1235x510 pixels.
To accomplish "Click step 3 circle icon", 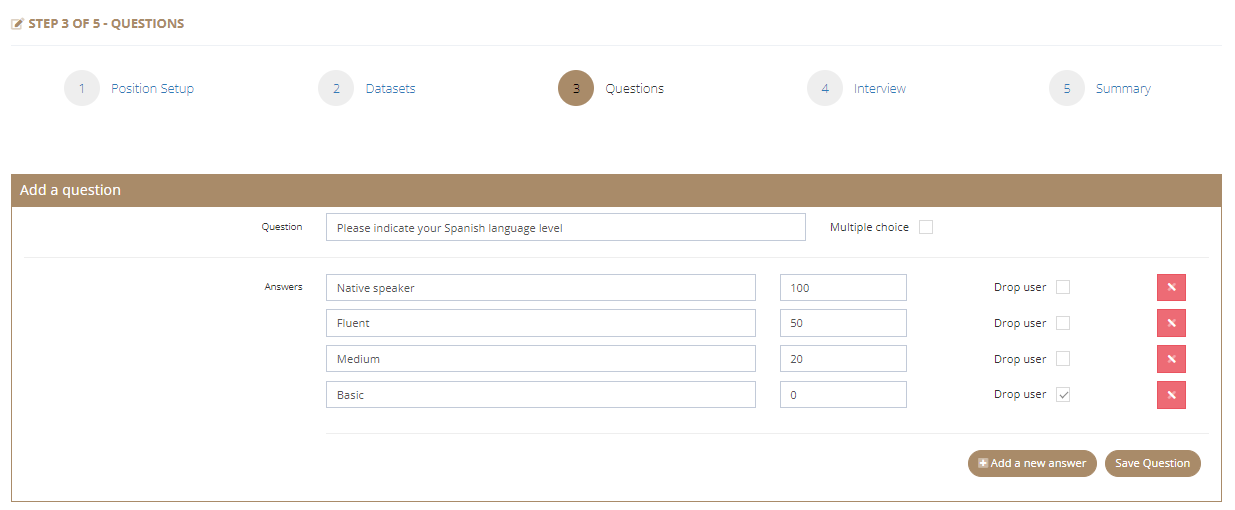I will 576,88.
